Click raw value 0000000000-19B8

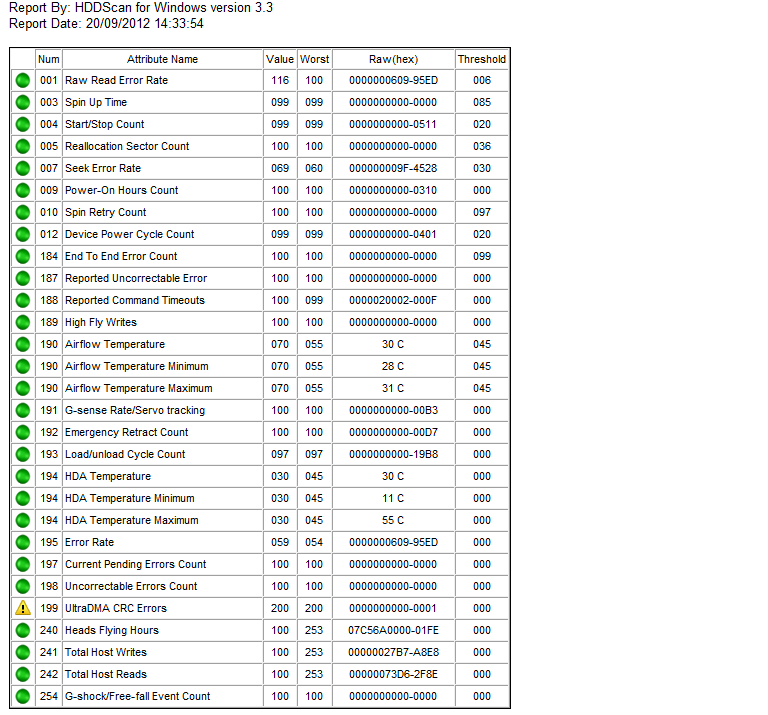[x=393, y=454]
